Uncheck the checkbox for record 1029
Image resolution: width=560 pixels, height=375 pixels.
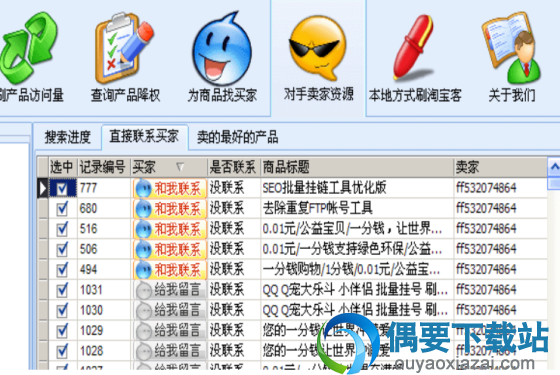(x=62, y=331)
